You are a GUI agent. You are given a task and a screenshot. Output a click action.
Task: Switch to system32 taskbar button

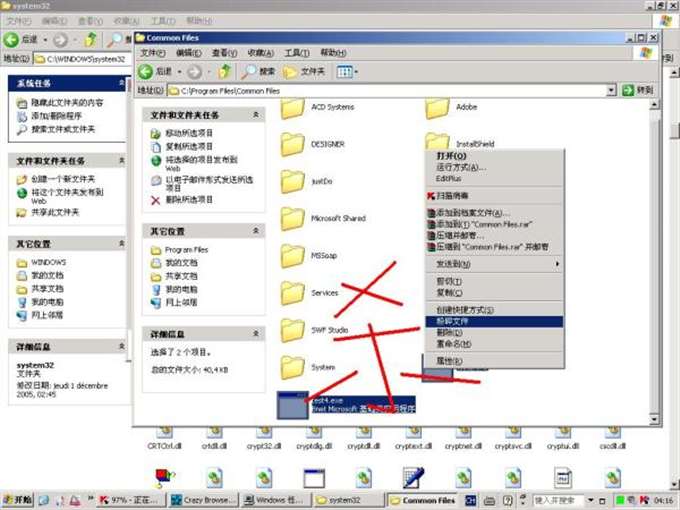point(348,500)
